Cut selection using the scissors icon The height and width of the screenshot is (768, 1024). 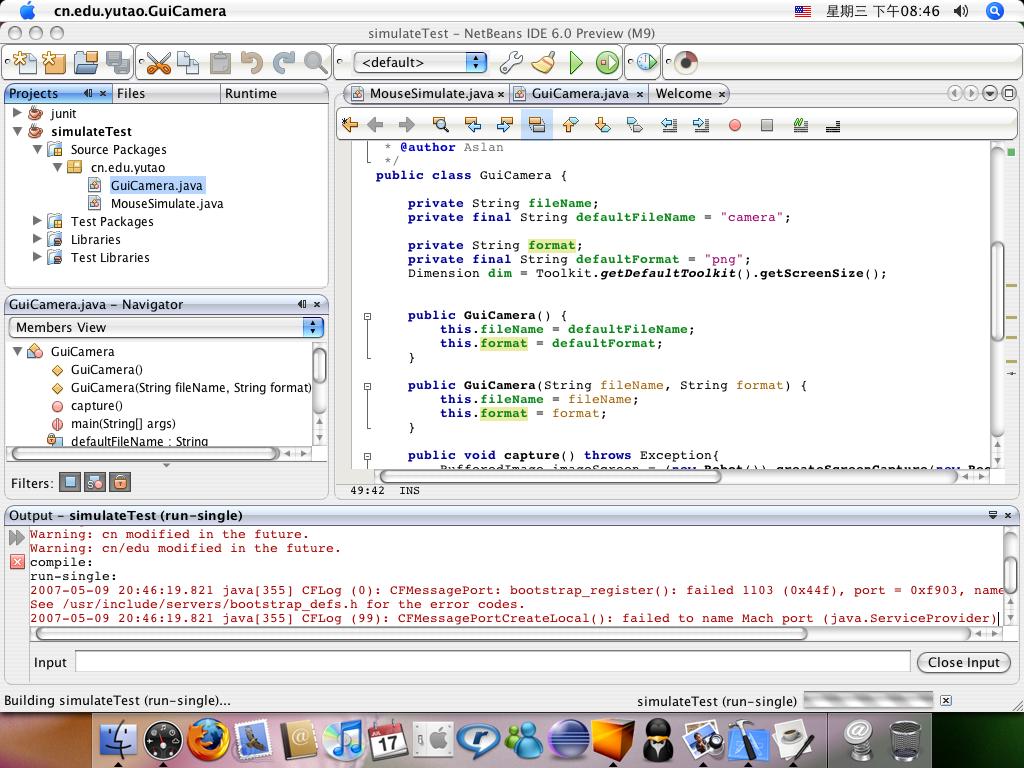159,63
